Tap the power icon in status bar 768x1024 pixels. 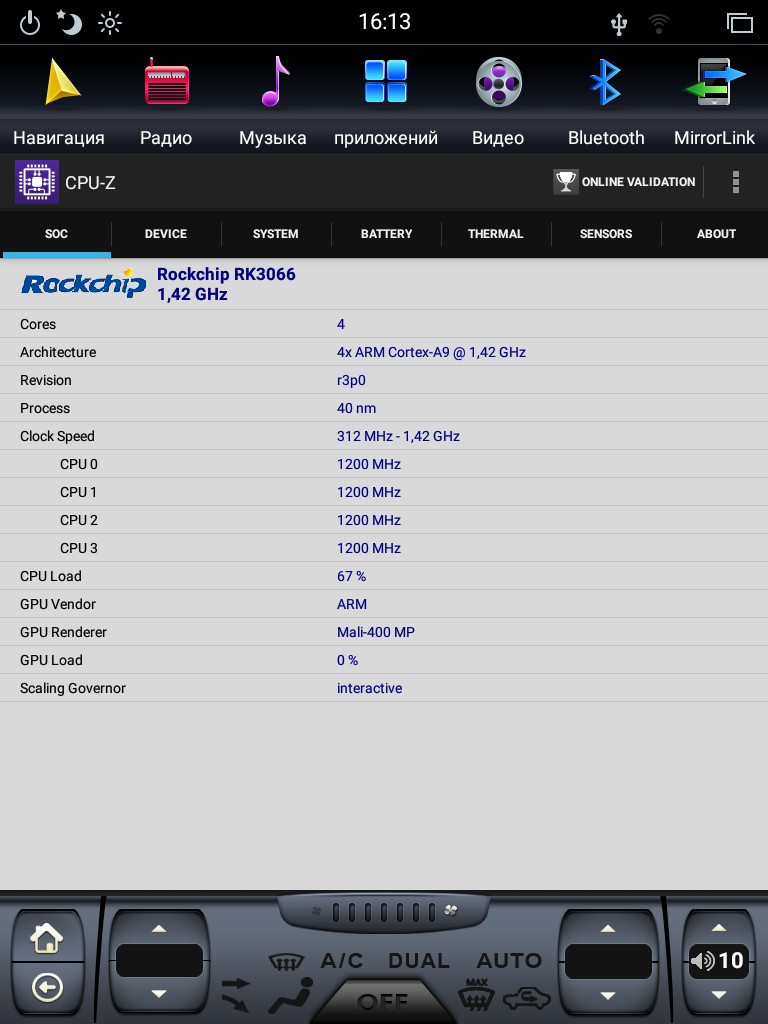pyautogui.click(x=29, y=24)
